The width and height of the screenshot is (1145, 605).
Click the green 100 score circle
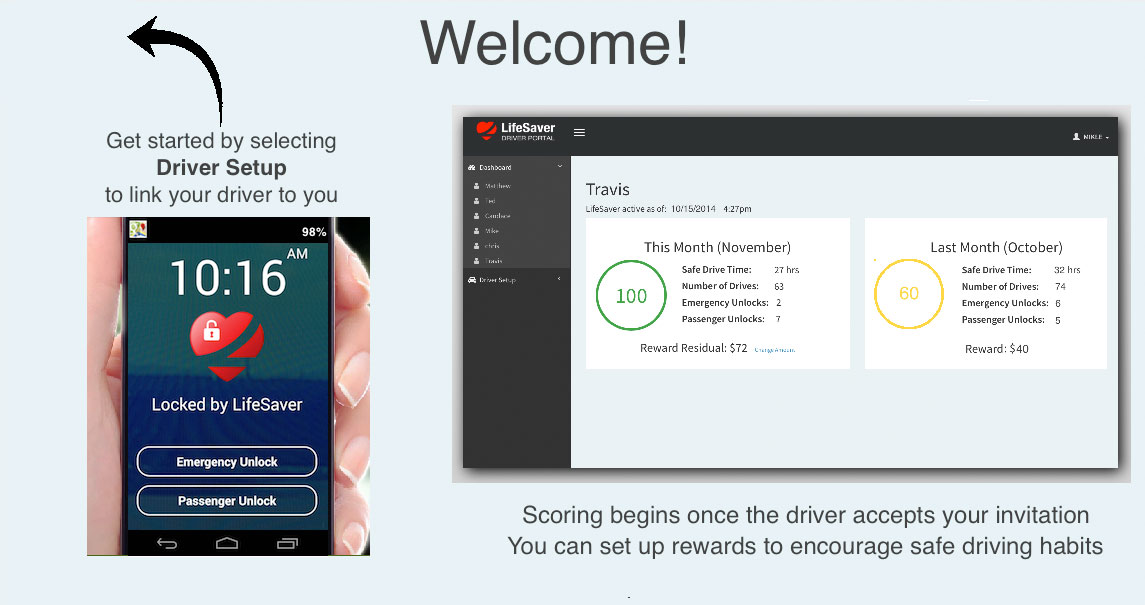click(631, 295)
